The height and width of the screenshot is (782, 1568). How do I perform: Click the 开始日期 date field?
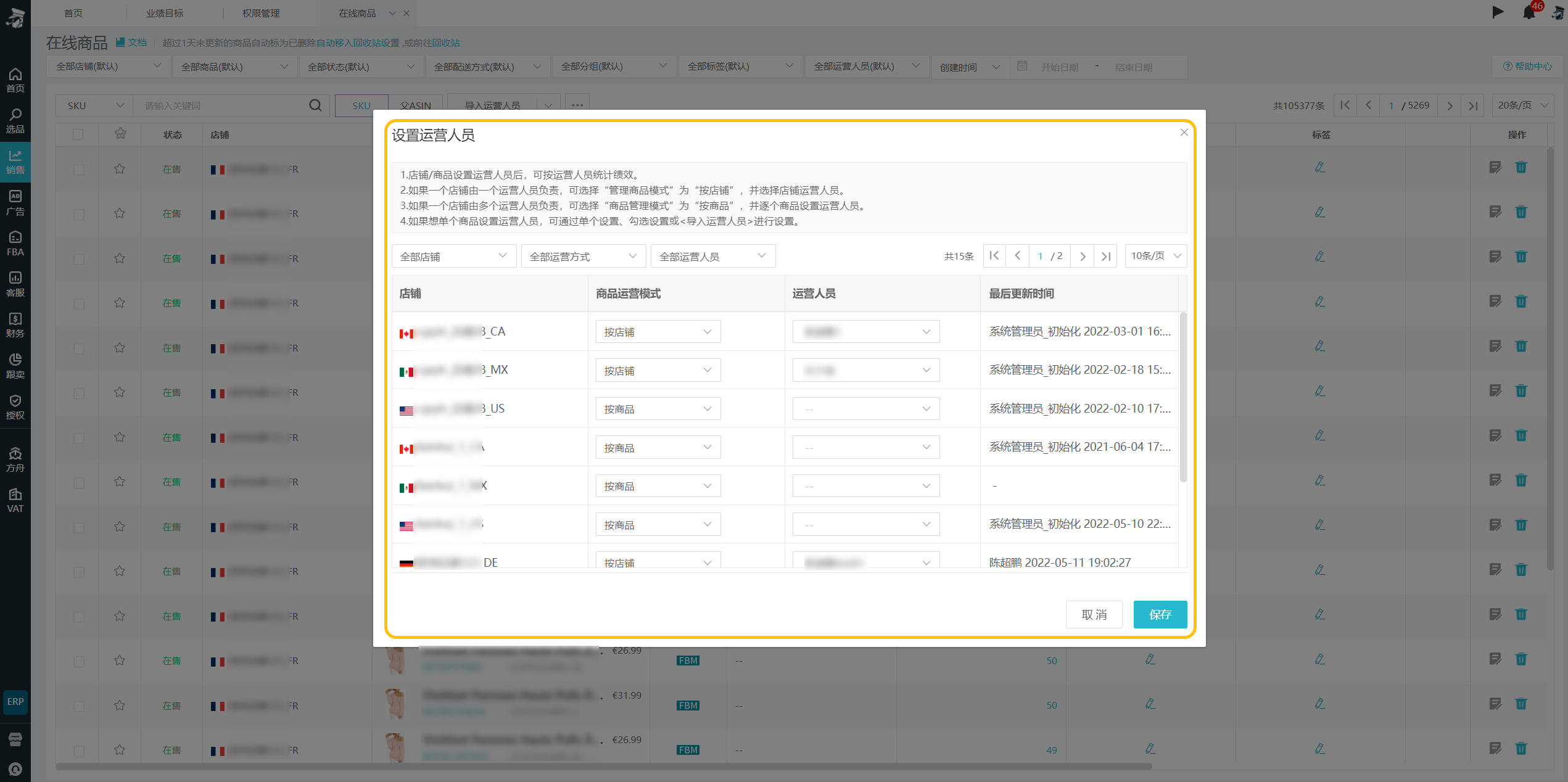[1060, 67]
